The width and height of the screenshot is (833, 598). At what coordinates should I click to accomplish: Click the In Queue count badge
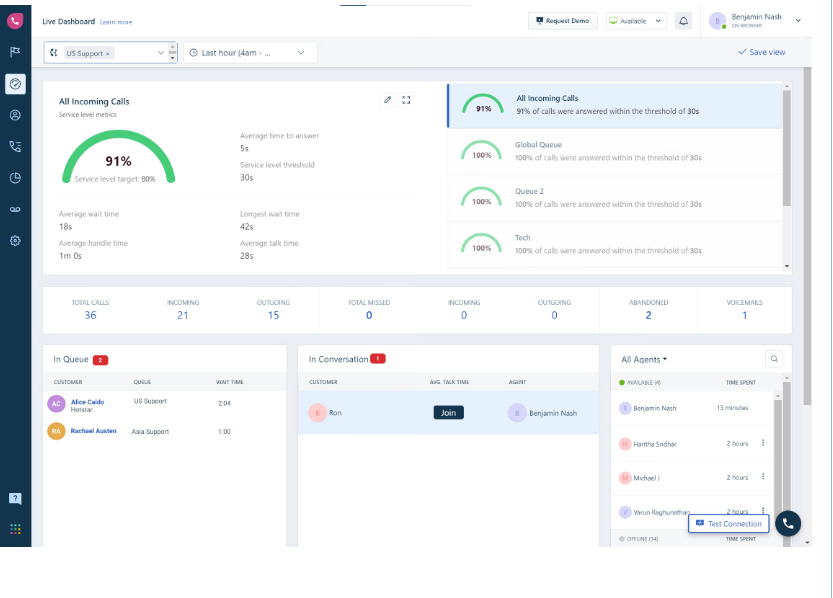pos(100,360)
